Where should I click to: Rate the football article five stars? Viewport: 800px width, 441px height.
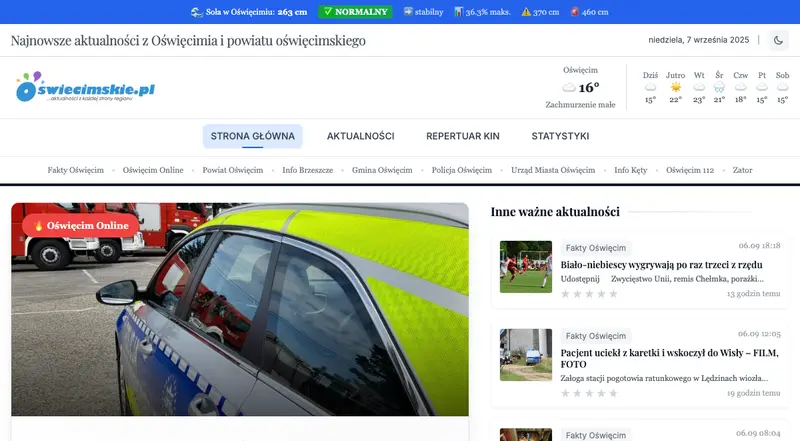(613, 294)
